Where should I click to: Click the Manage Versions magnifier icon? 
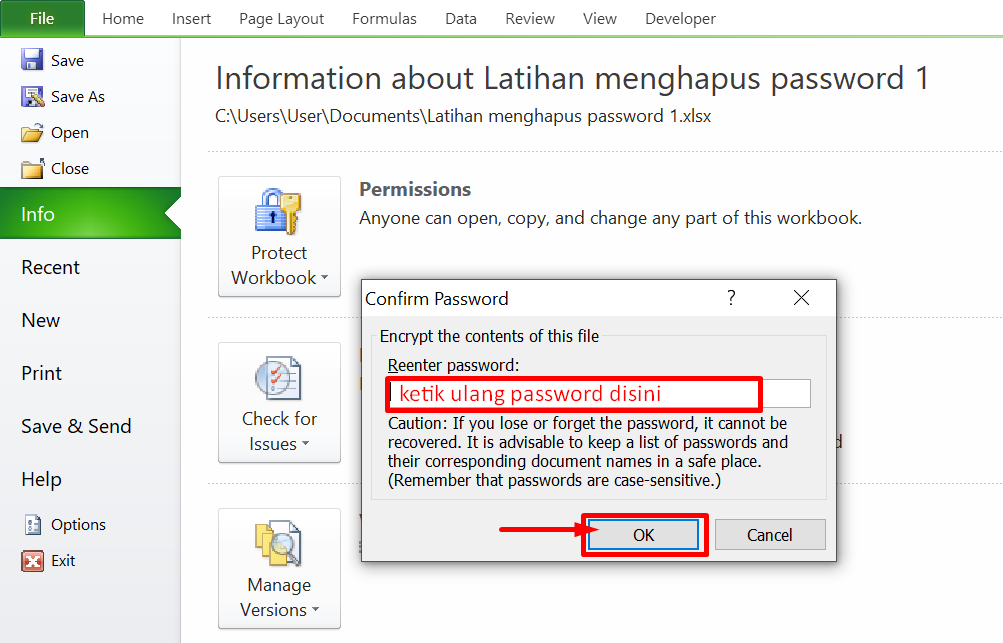tap(278, 543)
